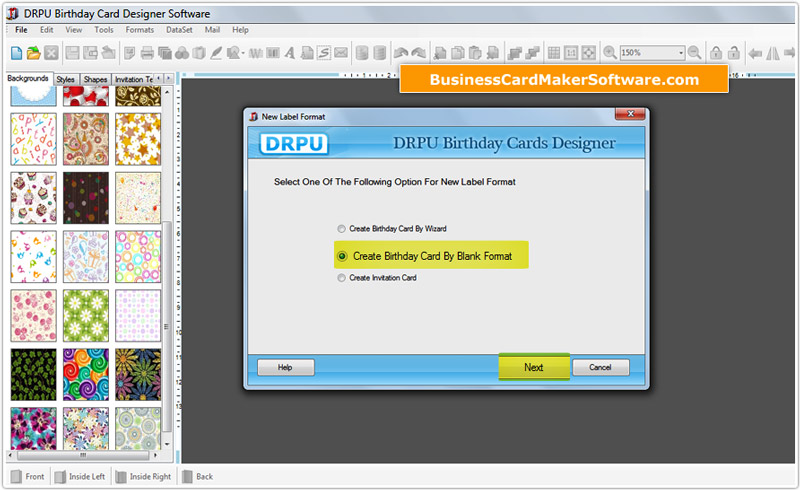The height and width of the screenshot is (490, 800).
Task: Create a new document with toolbar New icon
Action: click(16, 53)
